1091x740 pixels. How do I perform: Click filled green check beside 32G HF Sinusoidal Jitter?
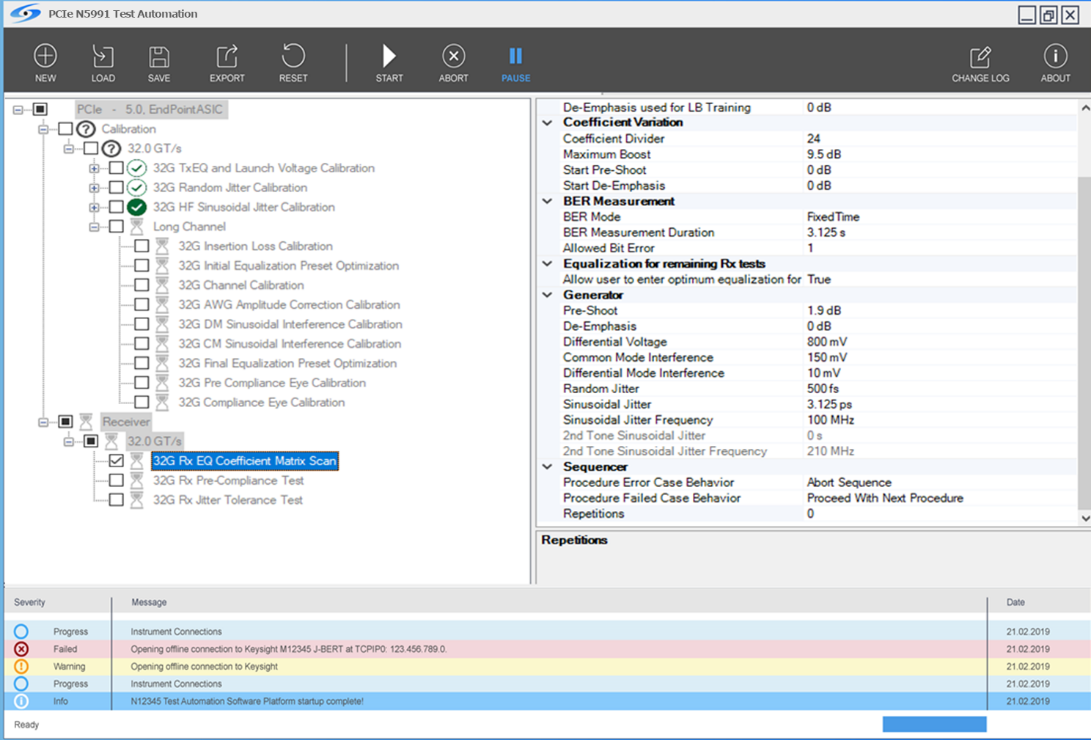point(137,207)
